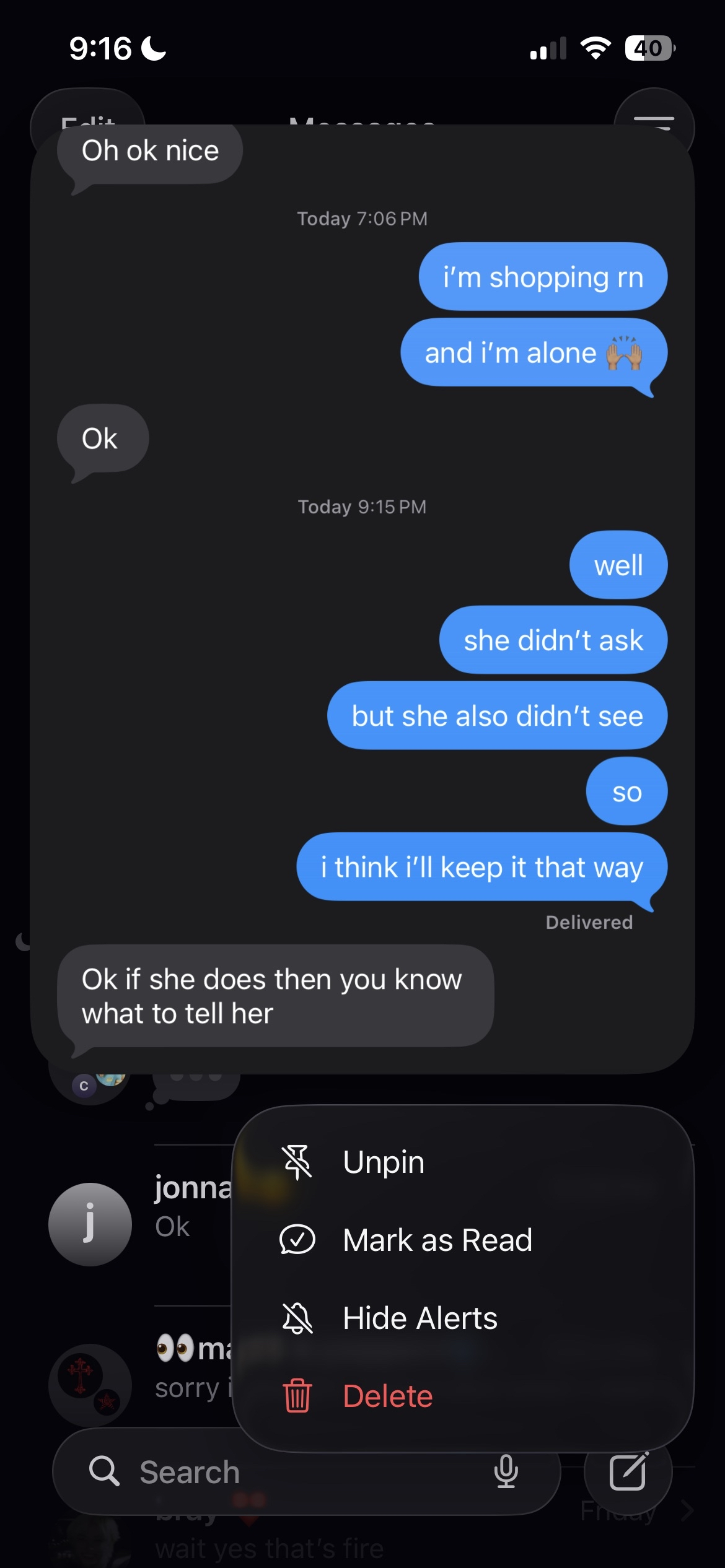Tap the magnifying glass search icon

coord(104,1471)
